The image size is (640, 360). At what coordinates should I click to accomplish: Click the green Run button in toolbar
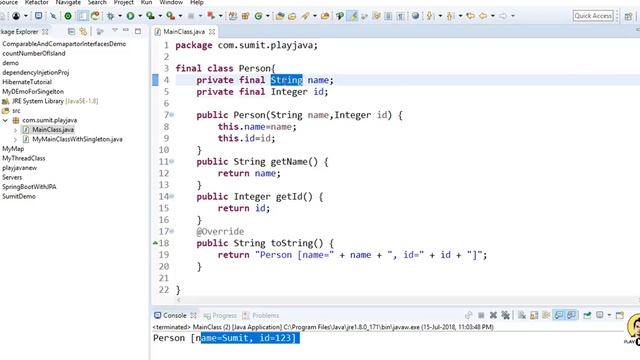click(130, 16)
